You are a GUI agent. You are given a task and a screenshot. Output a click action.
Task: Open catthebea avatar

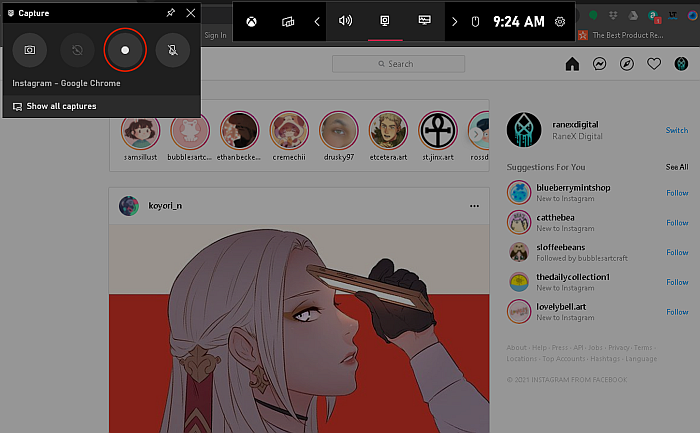(519, 222)
